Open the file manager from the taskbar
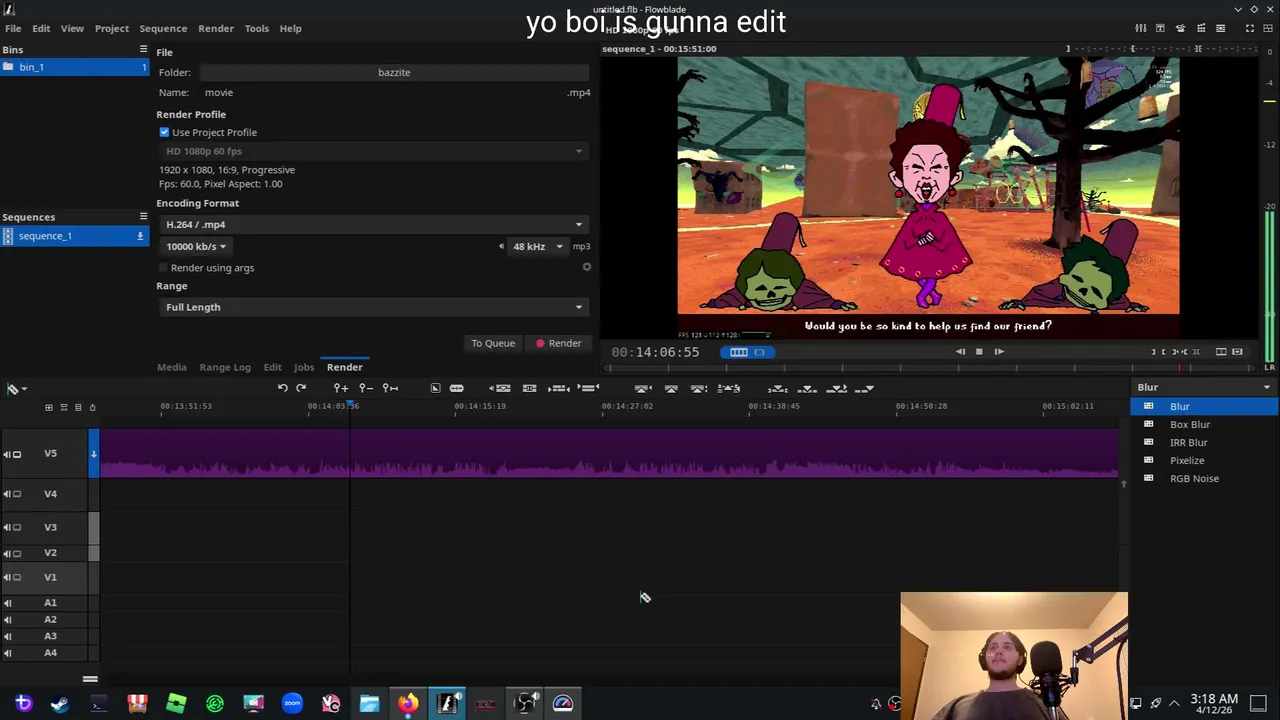This screenshot has height=720, width=1280. [369, 704]
